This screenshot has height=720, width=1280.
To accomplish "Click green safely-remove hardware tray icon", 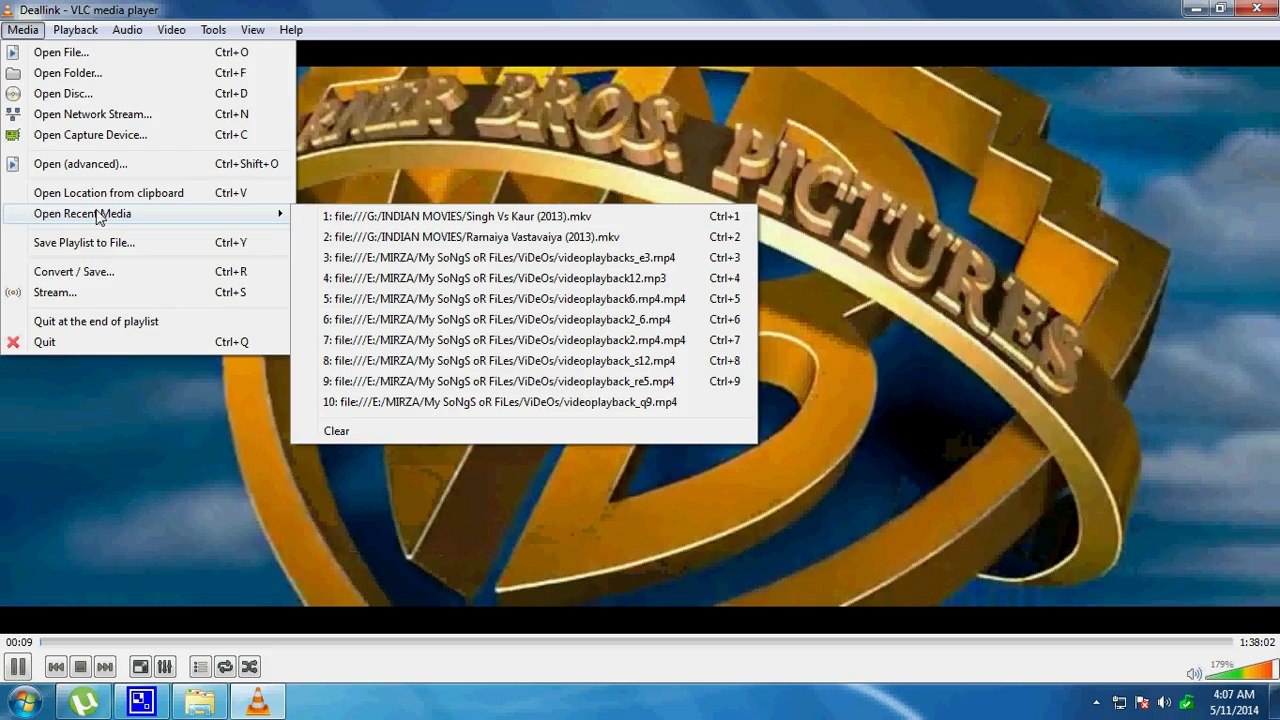I will click(1186, 703).
